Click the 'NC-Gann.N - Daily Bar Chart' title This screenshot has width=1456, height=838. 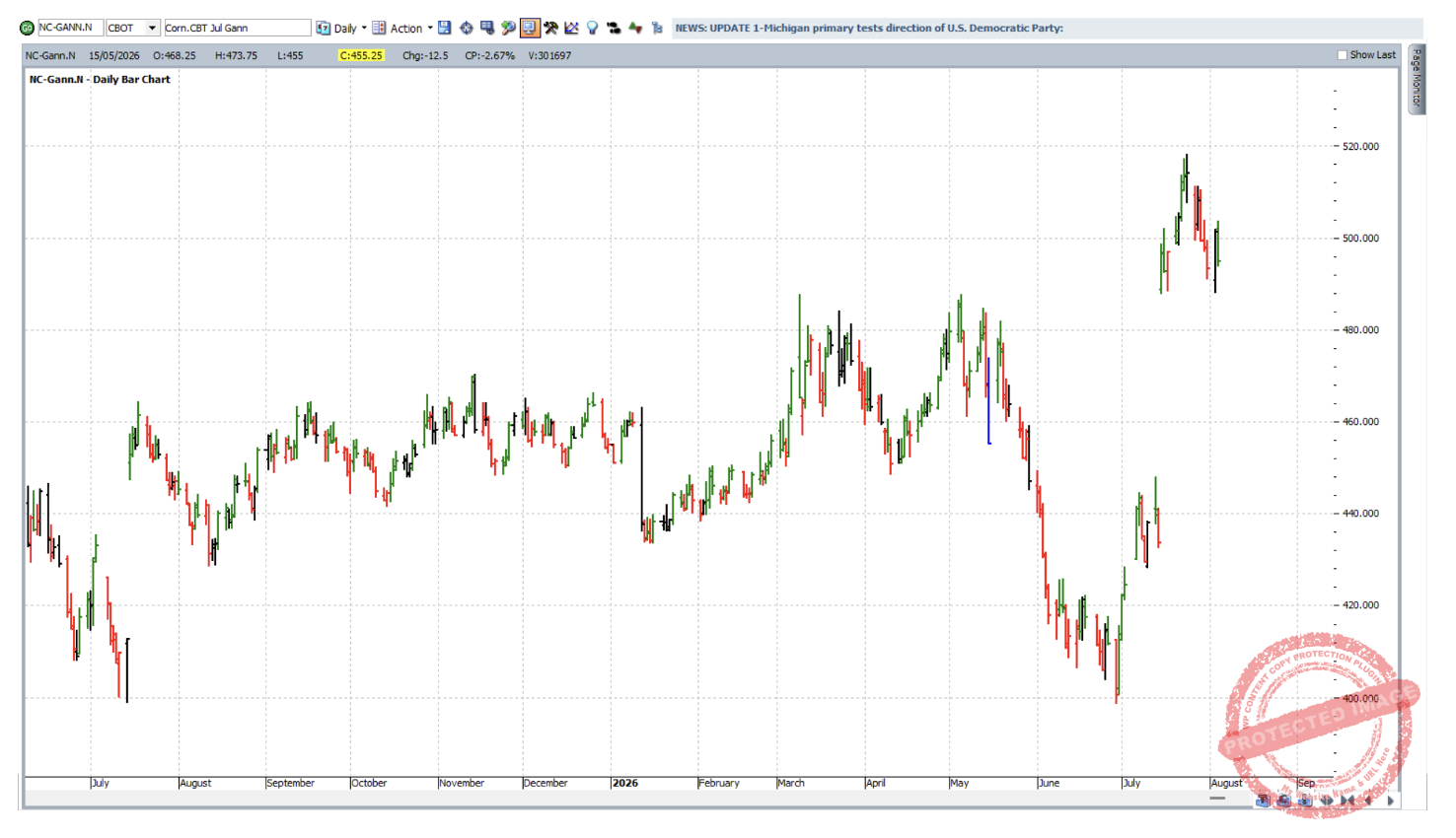click(100, 79)
